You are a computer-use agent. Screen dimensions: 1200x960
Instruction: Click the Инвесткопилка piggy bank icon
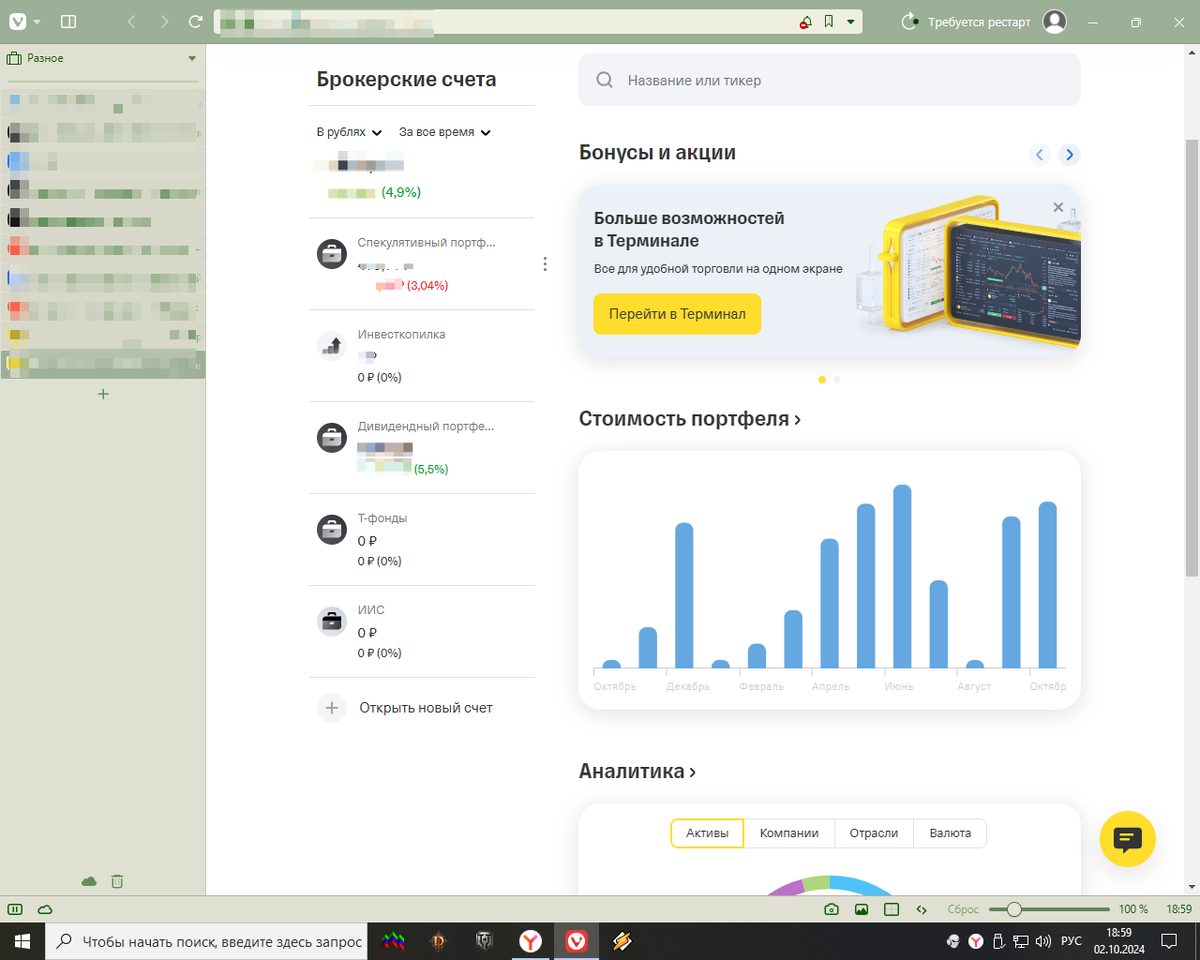331,345
